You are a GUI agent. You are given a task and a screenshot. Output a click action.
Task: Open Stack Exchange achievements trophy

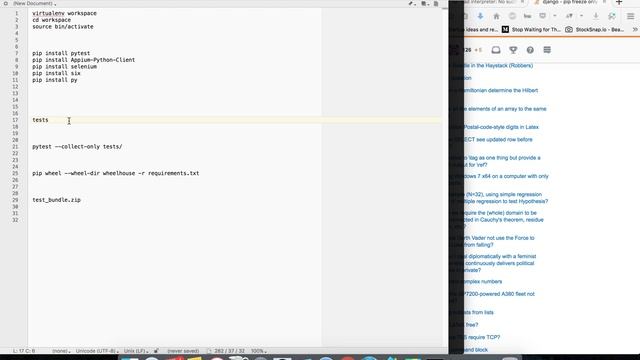point(513,50)
